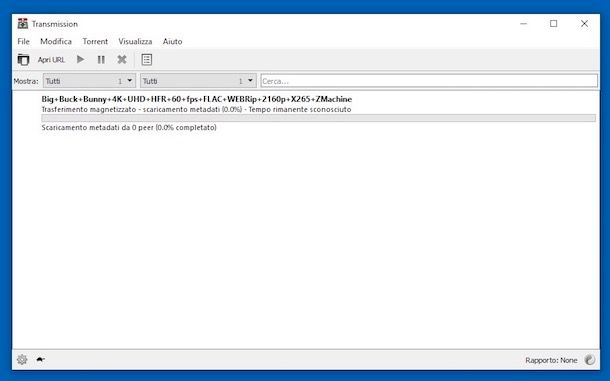Open the Torrent menu
610x381 pixels.
click(95, 41)
